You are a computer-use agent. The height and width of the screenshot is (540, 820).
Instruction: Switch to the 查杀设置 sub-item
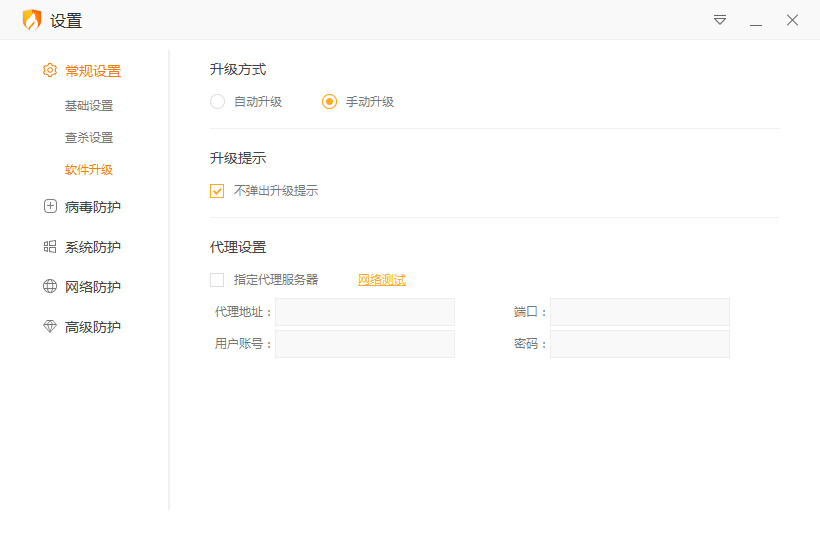pos(89,138)
